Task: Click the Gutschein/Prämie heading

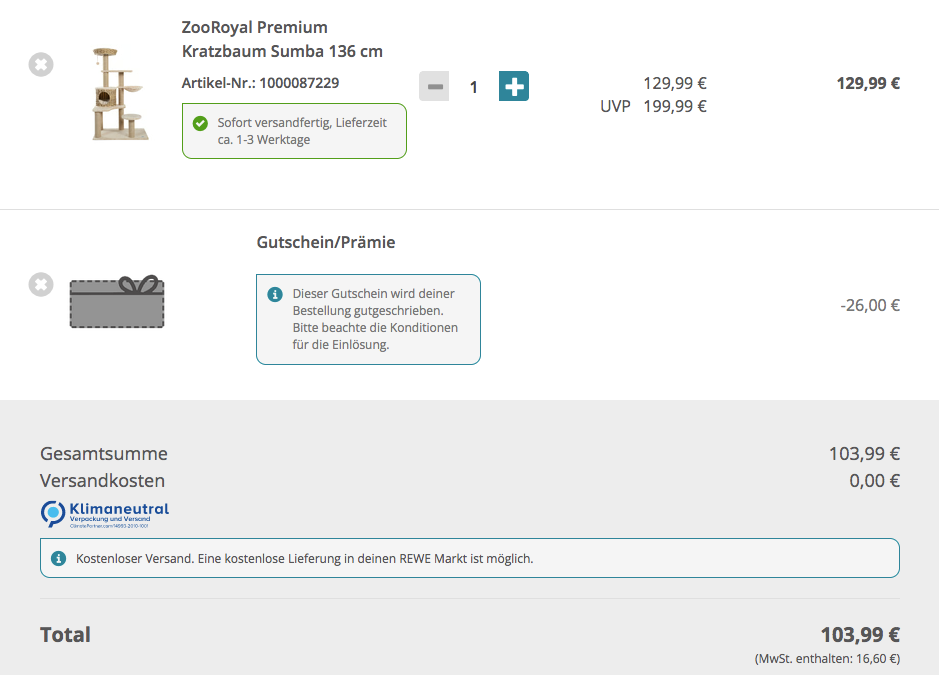Action: pos(326,243)
